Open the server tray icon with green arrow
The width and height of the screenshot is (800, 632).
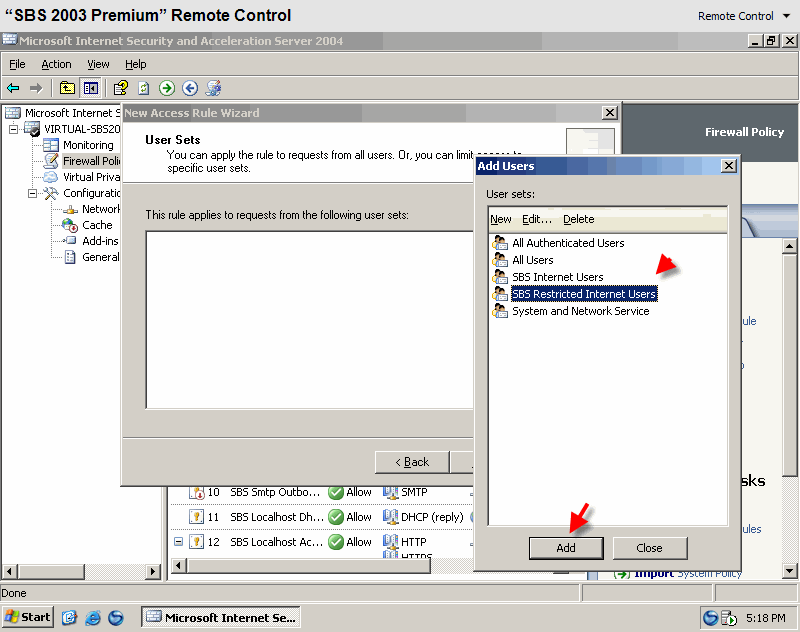(729, 618)
